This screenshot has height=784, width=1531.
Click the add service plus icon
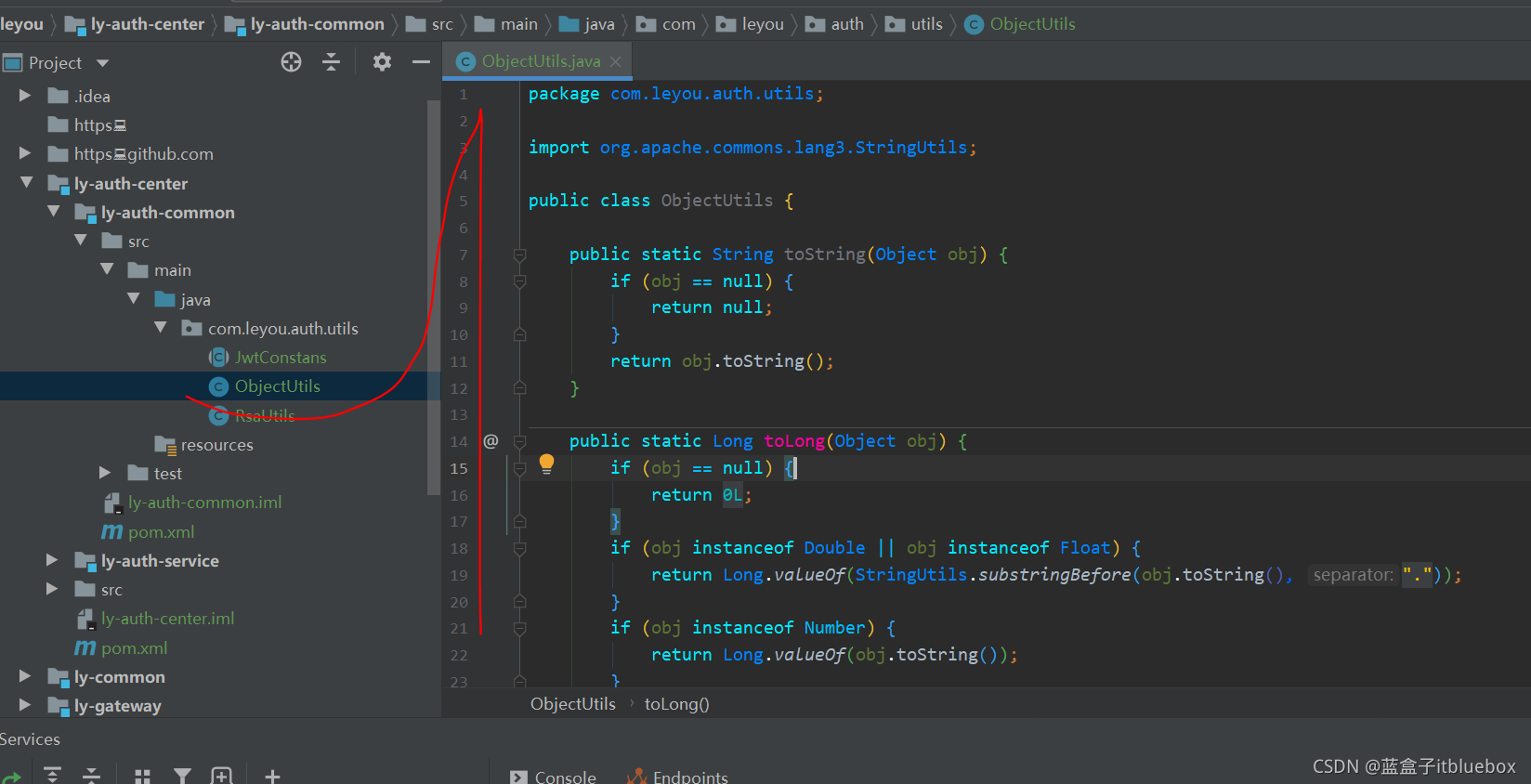coord(272,776)
